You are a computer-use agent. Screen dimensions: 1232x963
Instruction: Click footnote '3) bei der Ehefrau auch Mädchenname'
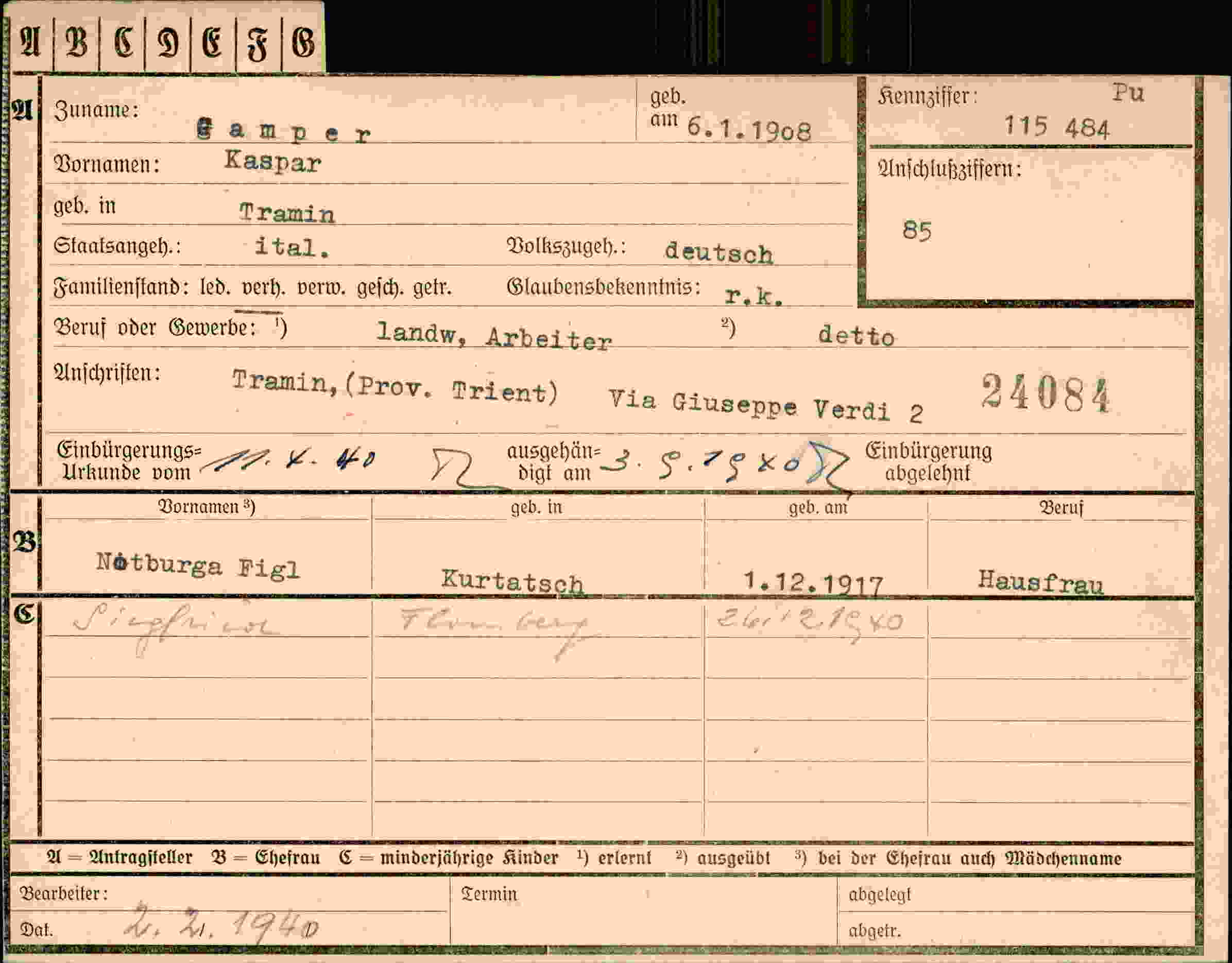click(x=959, y=858)
